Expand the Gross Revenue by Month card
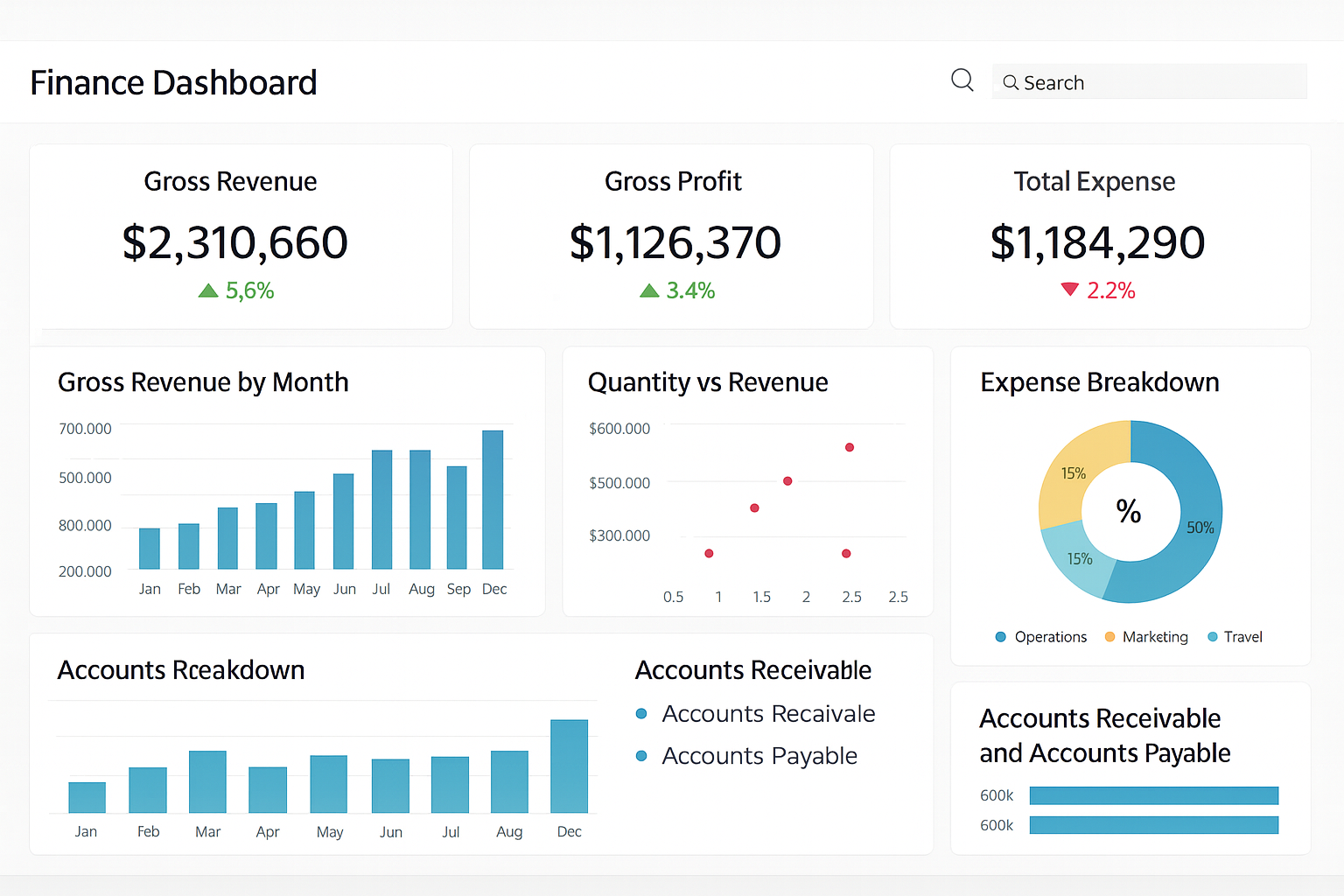Image resolution: width=1344 pixels, height=896 pixels. tap(287, 481)
